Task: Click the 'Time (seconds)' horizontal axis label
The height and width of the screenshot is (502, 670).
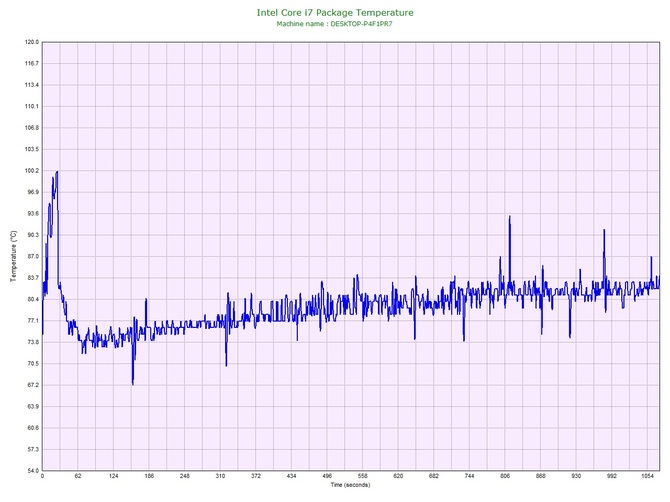Action: [x=350, y=485]
